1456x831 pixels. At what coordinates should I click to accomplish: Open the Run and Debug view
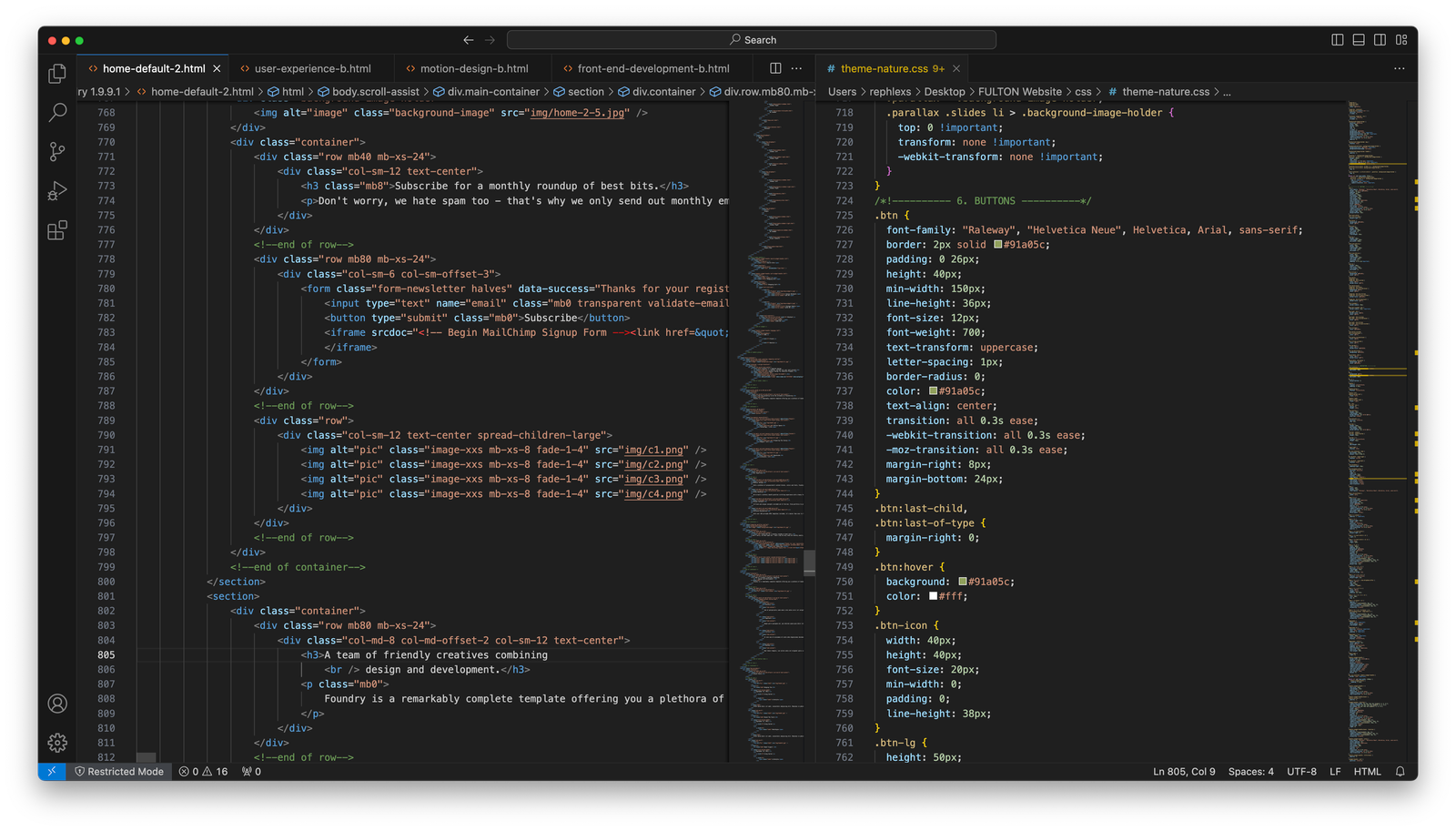tap(57, 191)
